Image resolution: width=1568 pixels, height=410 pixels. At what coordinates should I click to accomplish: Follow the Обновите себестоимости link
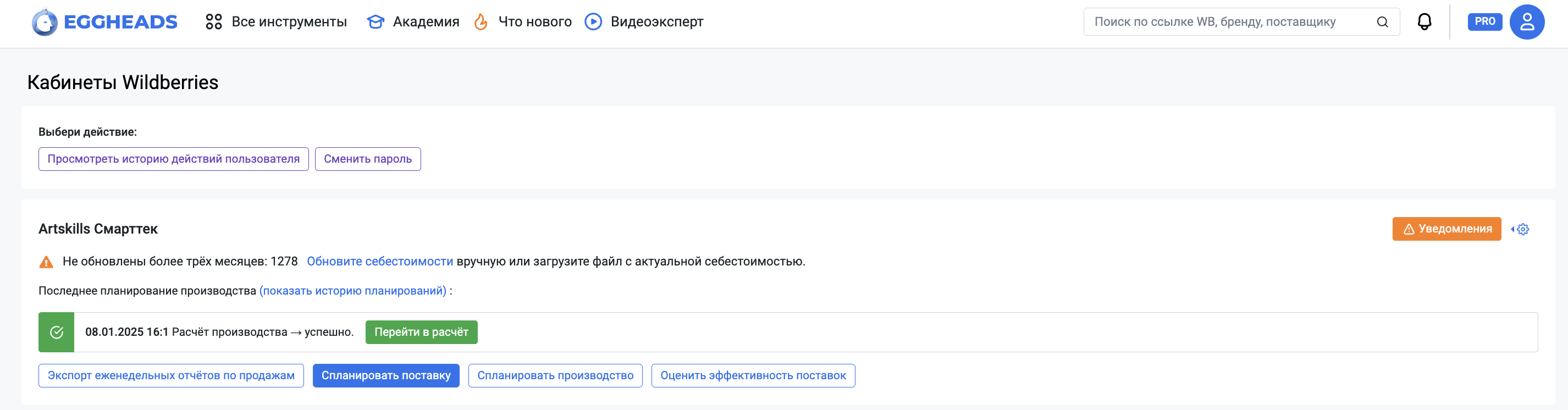pos(380,262)
